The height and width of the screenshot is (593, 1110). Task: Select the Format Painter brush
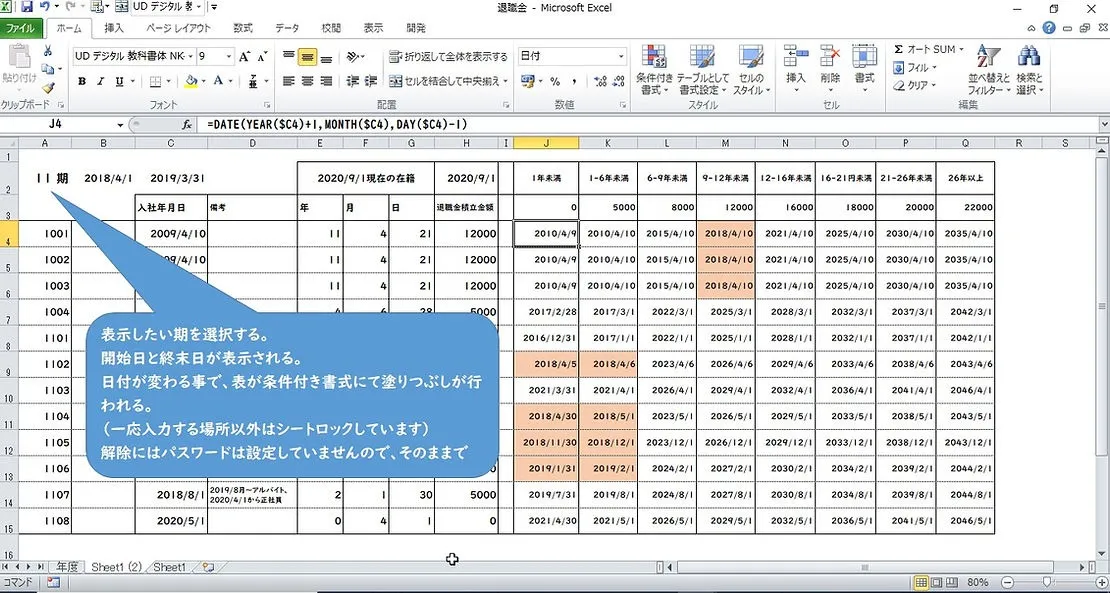tap(47, 87)
